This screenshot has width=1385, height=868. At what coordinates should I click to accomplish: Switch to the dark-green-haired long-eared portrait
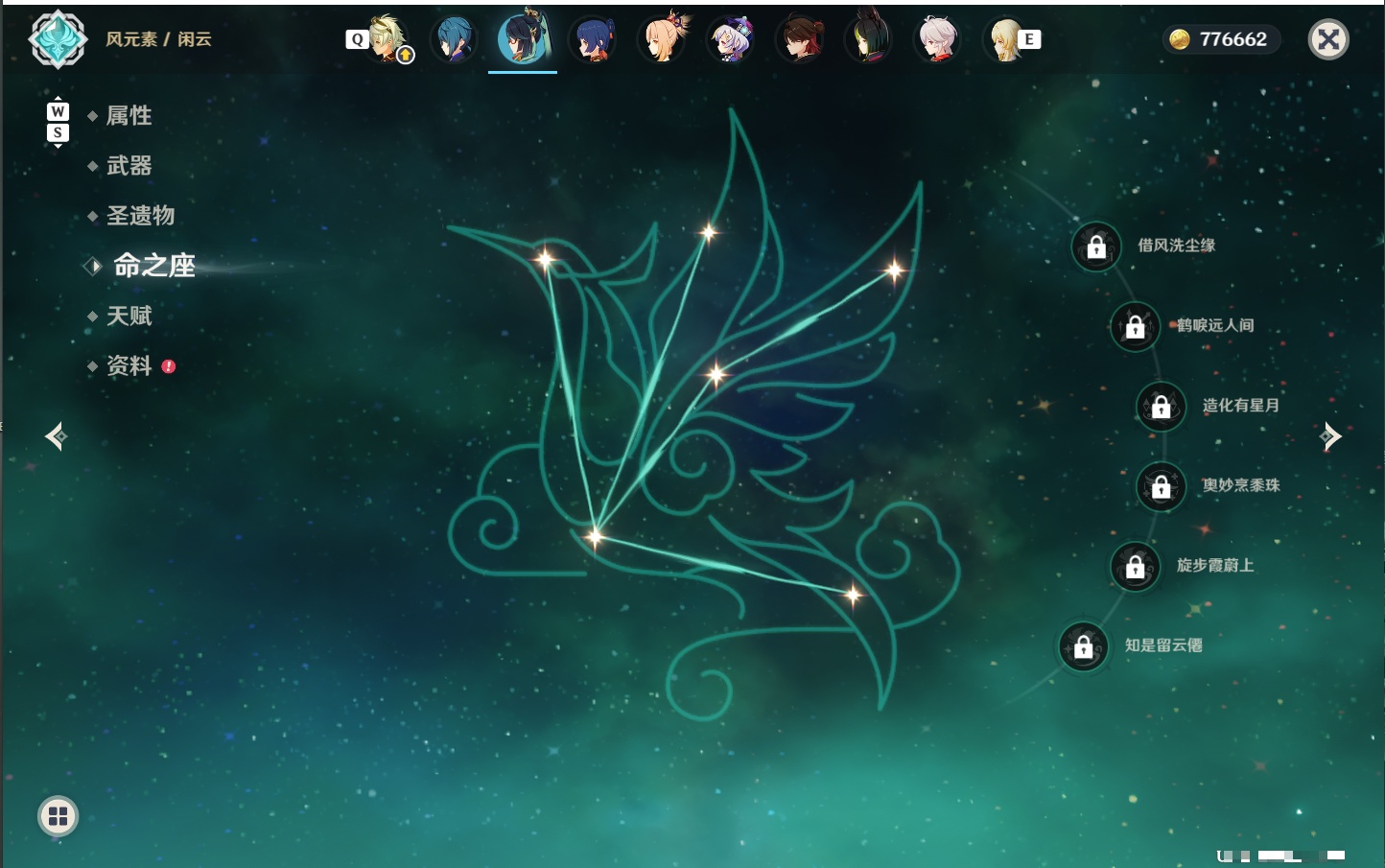click(868, 38)
